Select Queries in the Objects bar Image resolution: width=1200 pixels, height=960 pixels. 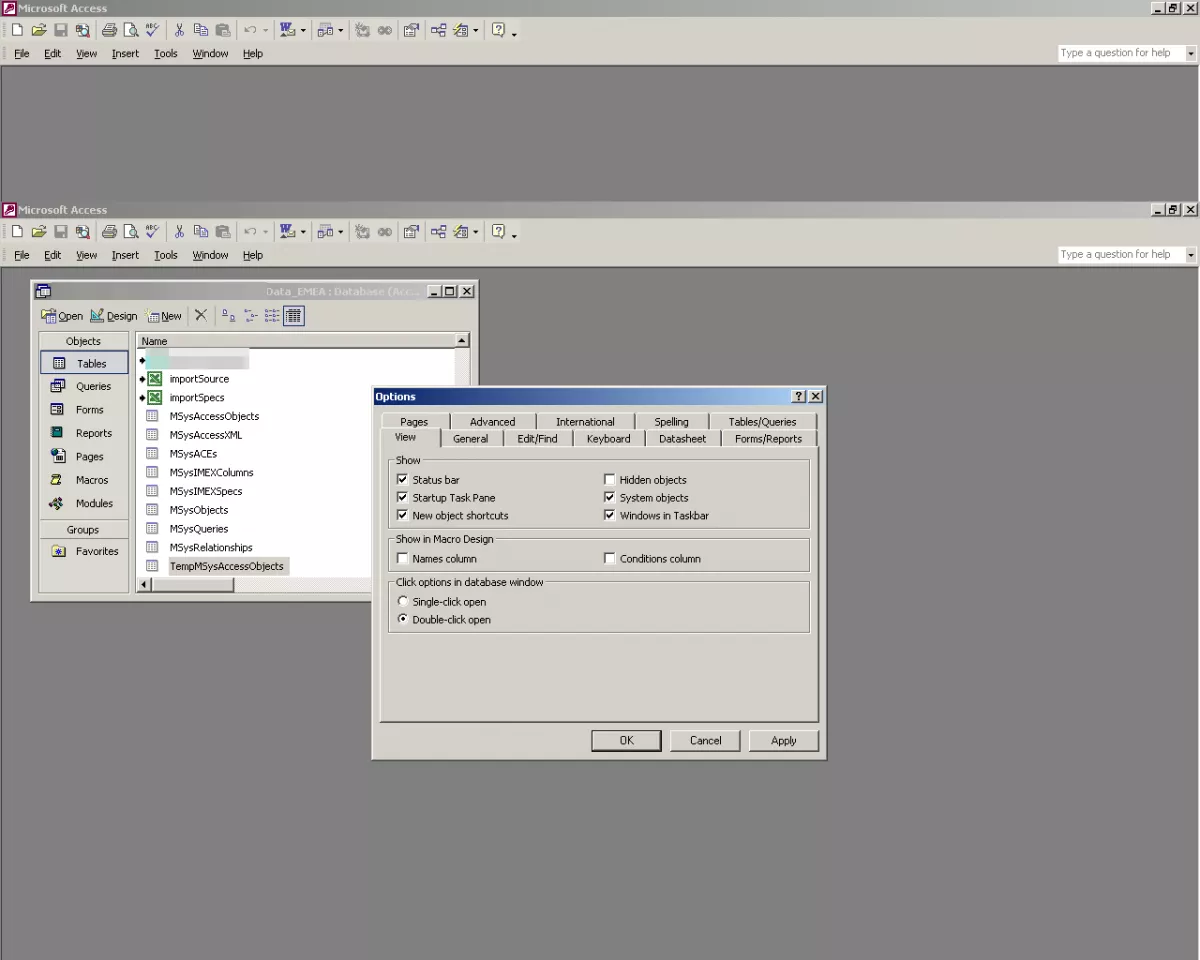click(84, 386)
